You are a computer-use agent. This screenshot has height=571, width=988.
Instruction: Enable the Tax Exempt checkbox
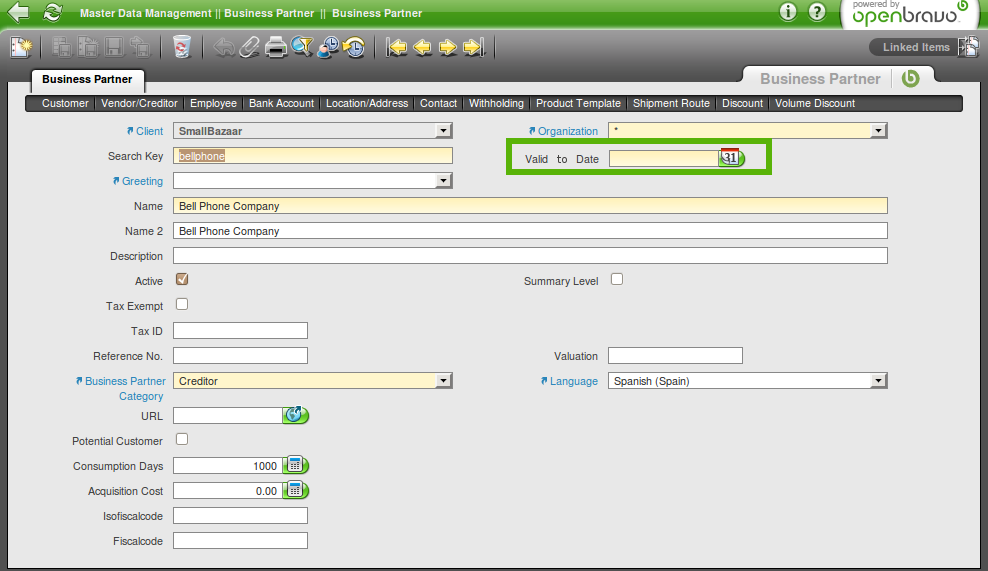pyautogui.click(x=182, y=304)
